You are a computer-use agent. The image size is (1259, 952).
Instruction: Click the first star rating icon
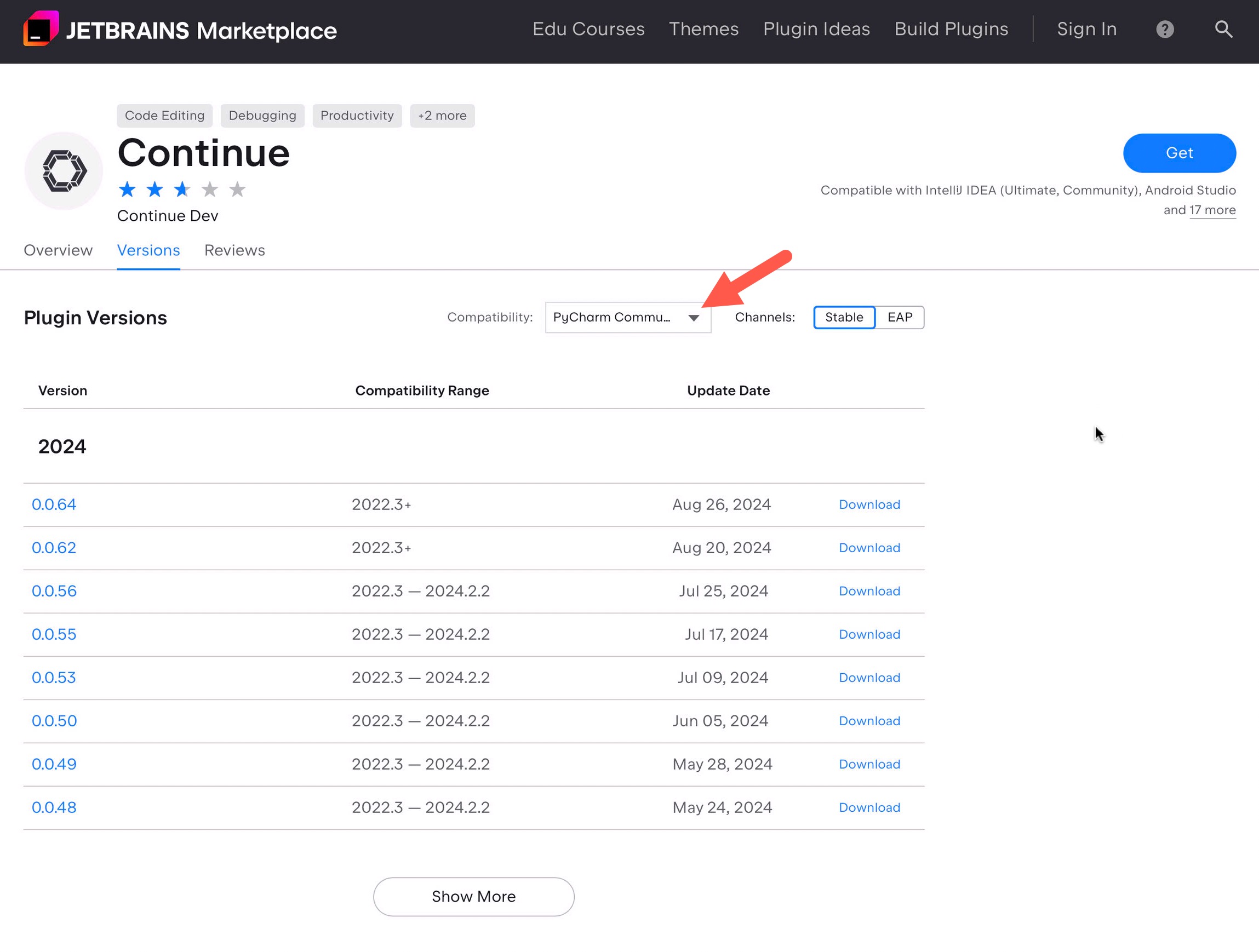pyautogui.click(x=127, y=189)
